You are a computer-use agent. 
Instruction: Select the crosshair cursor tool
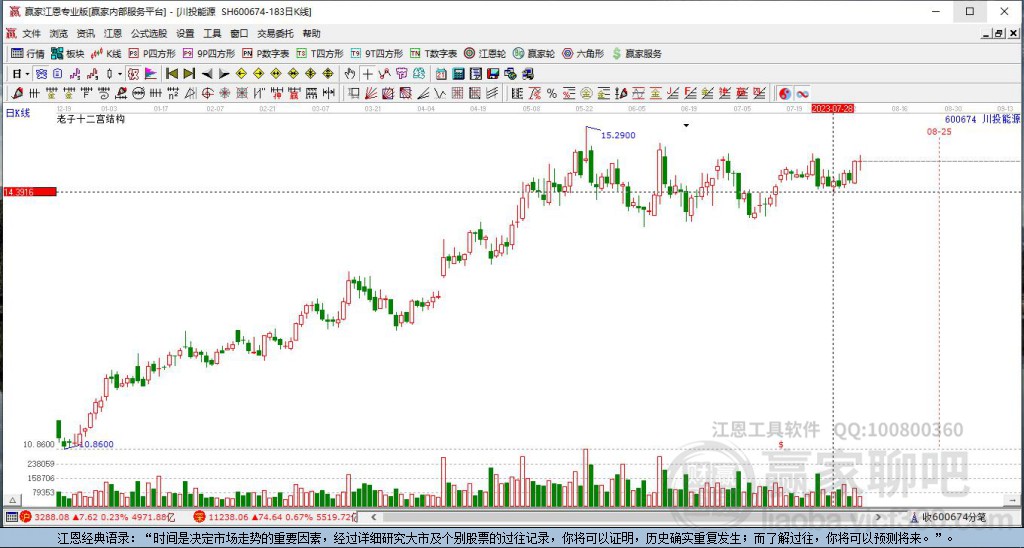[367, 73]
